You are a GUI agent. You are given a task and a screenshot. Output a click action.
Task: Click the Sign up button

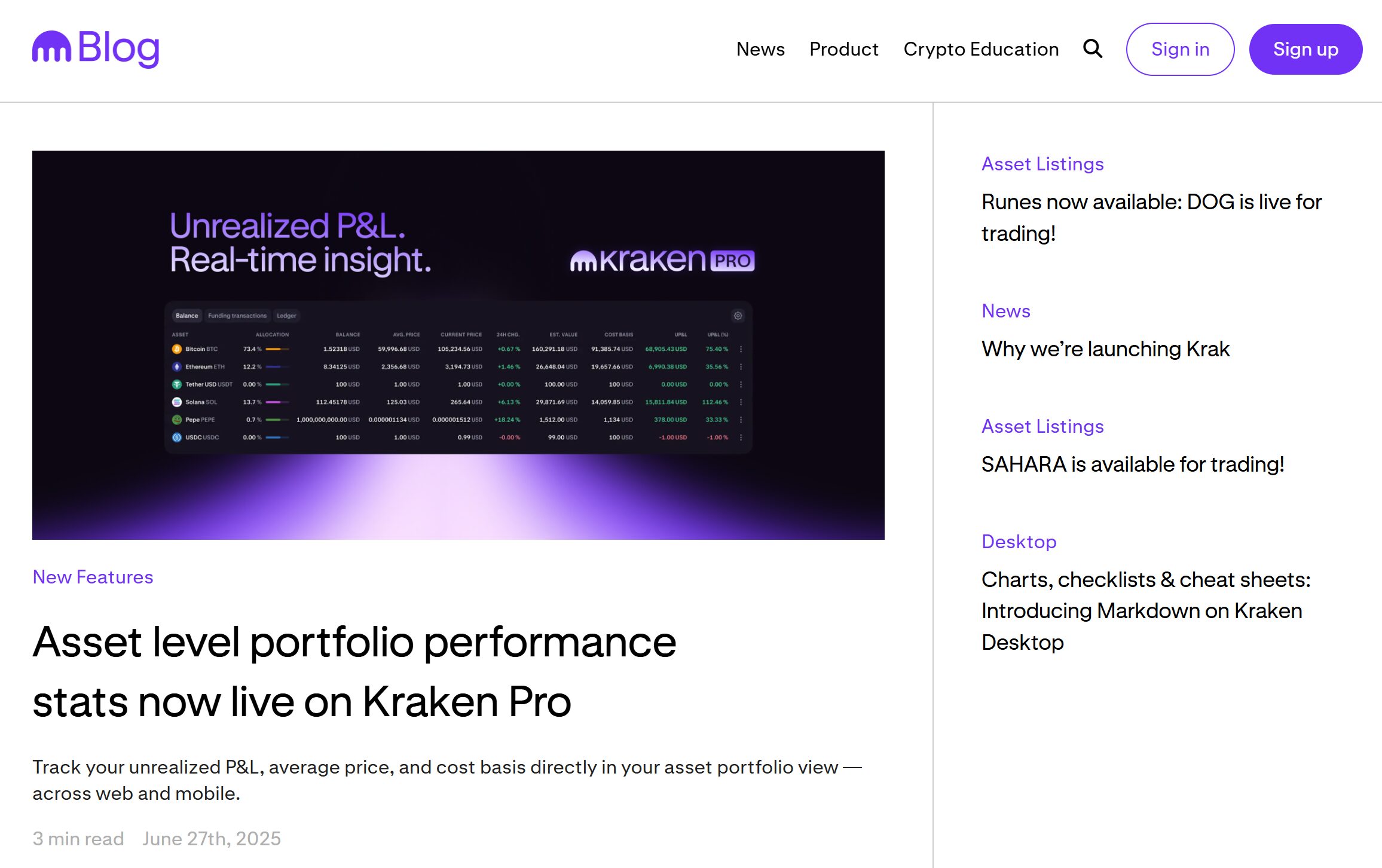click(1305, 49)
